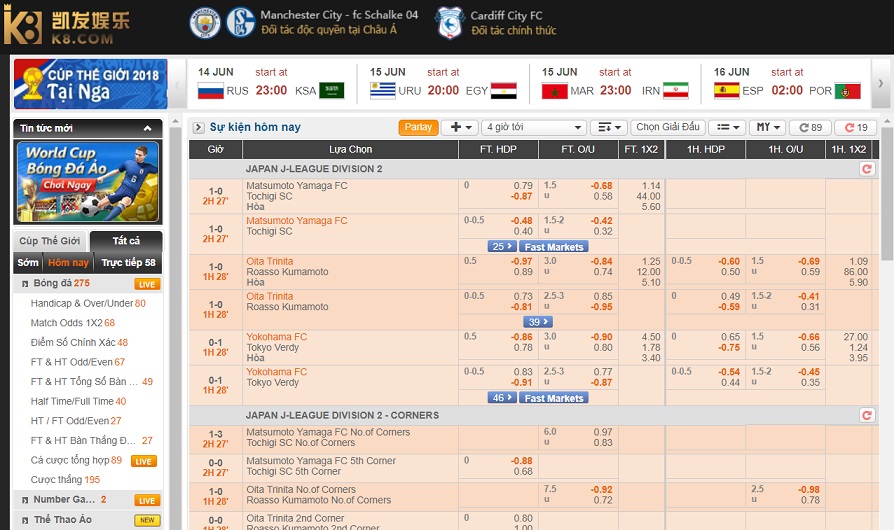
Task: Open the MY odds type dropdown
Action: coord(768,128)
